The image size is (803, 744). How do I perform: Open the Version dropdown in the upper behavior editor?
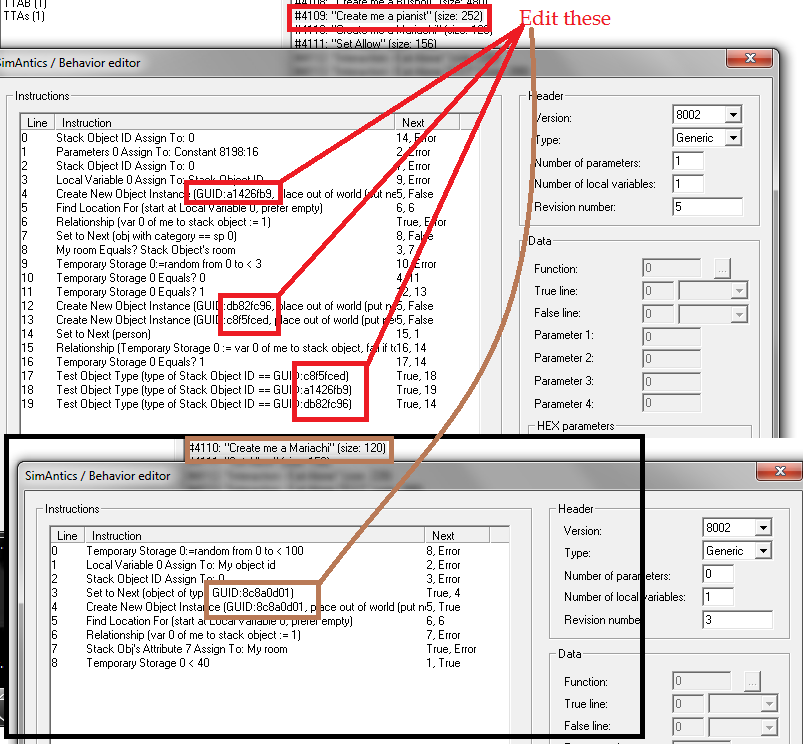coord(733,115)
